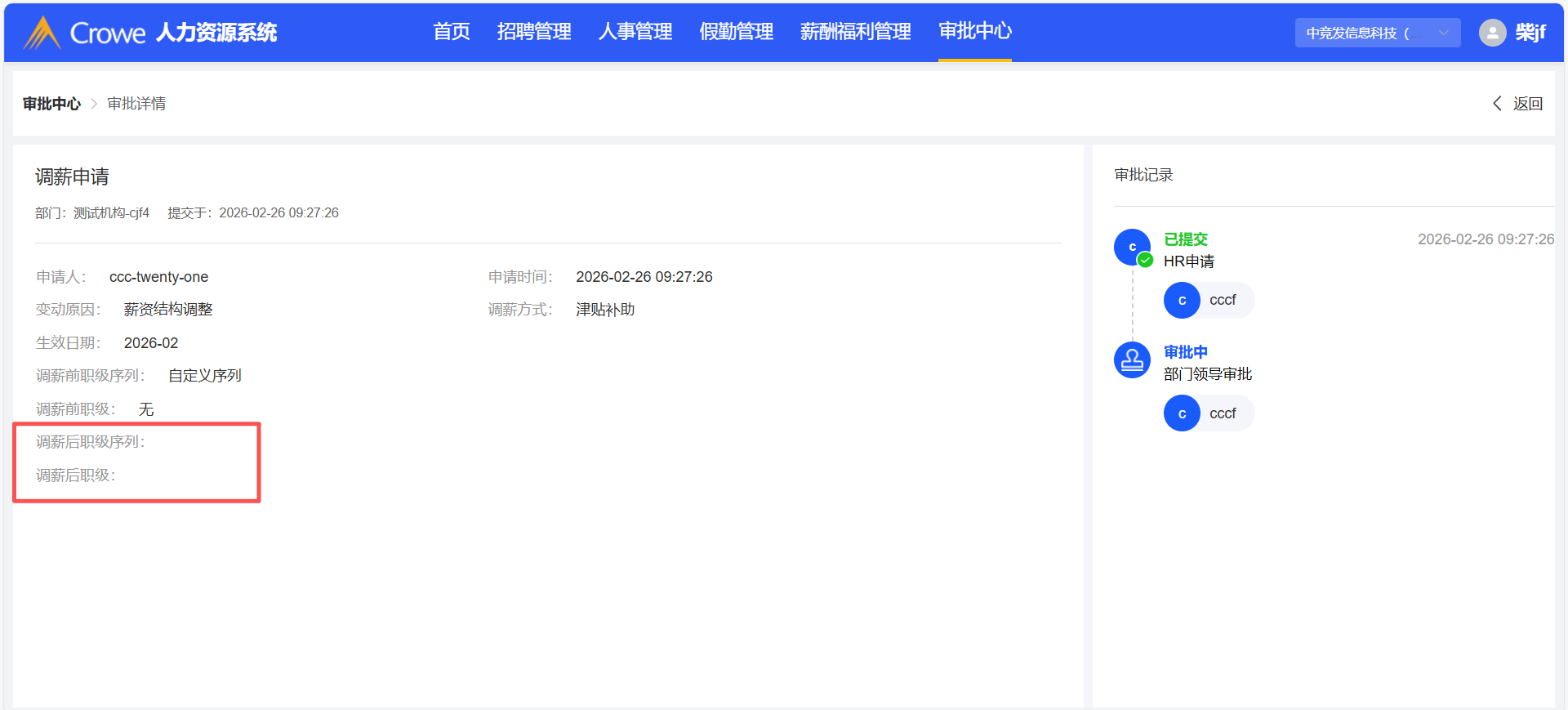
Task: Click the back arrow icon beside 返回
Action: [1497, 104]
